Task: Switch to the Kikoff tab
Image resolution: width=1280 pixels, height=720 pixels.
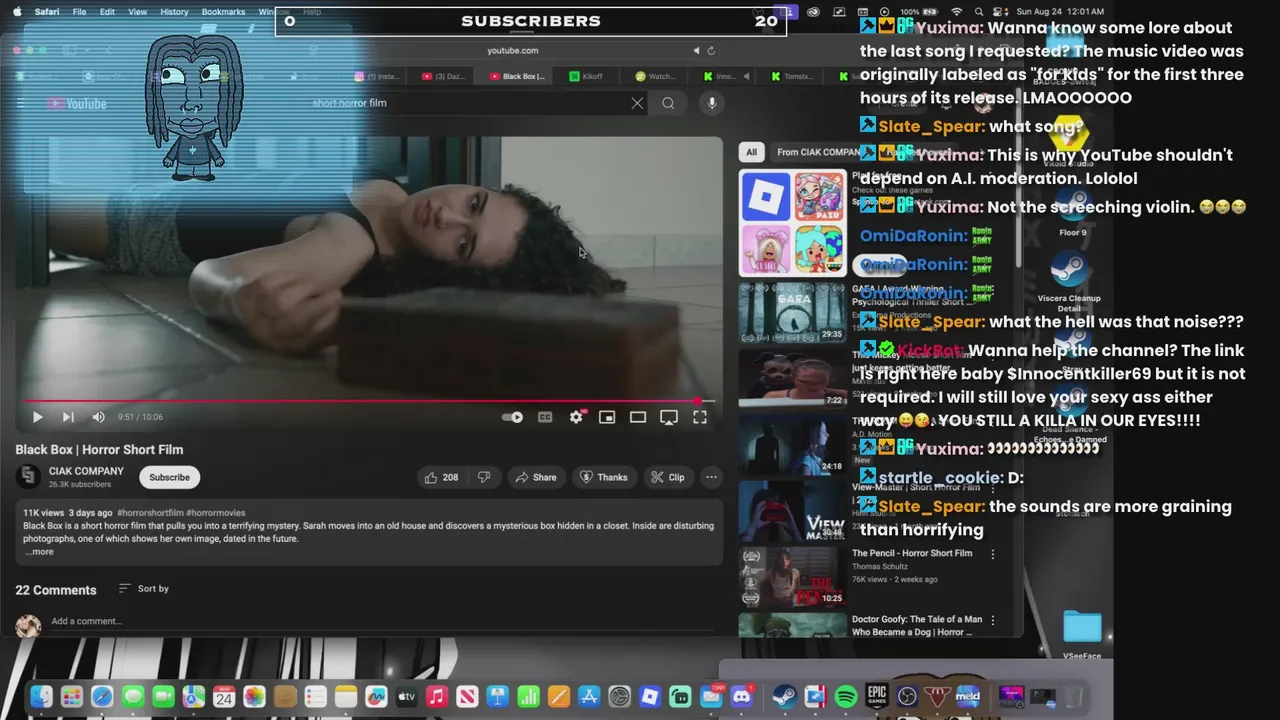Action: click(587, 76)
